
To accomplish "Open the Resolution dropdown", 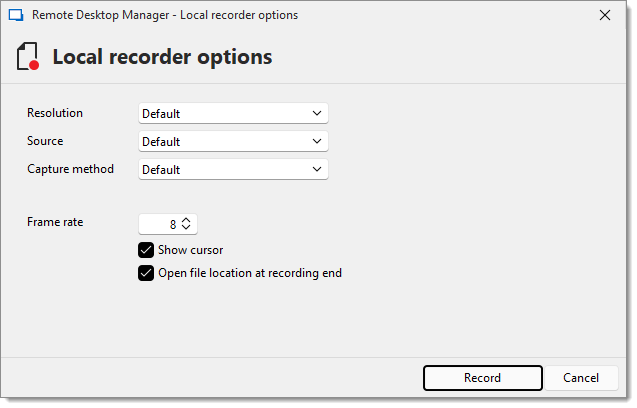I will (233, 113).
